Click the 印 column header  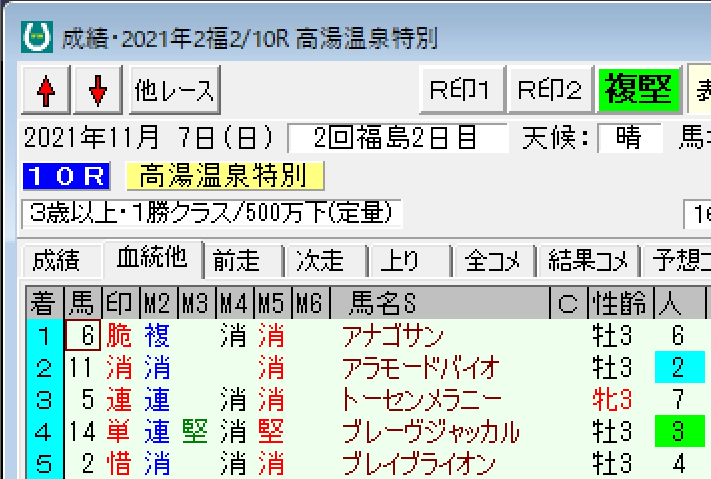click(121, 303)
